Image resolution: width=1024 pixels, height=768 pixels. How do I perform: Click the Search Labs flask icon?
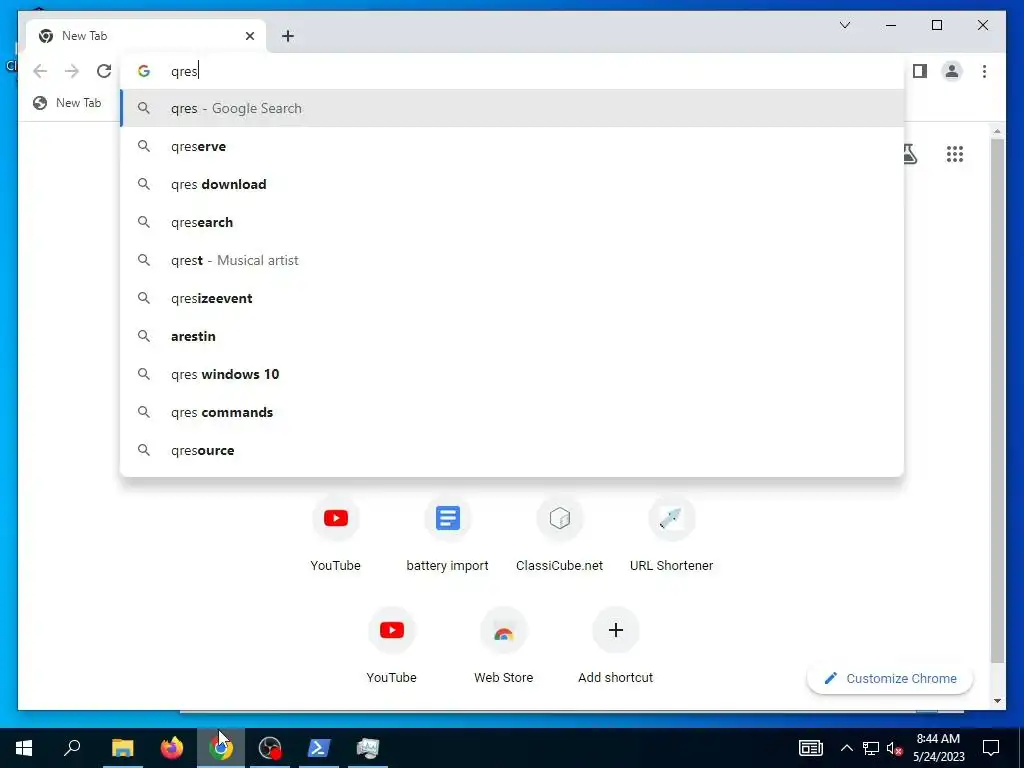tap(909, 154)
